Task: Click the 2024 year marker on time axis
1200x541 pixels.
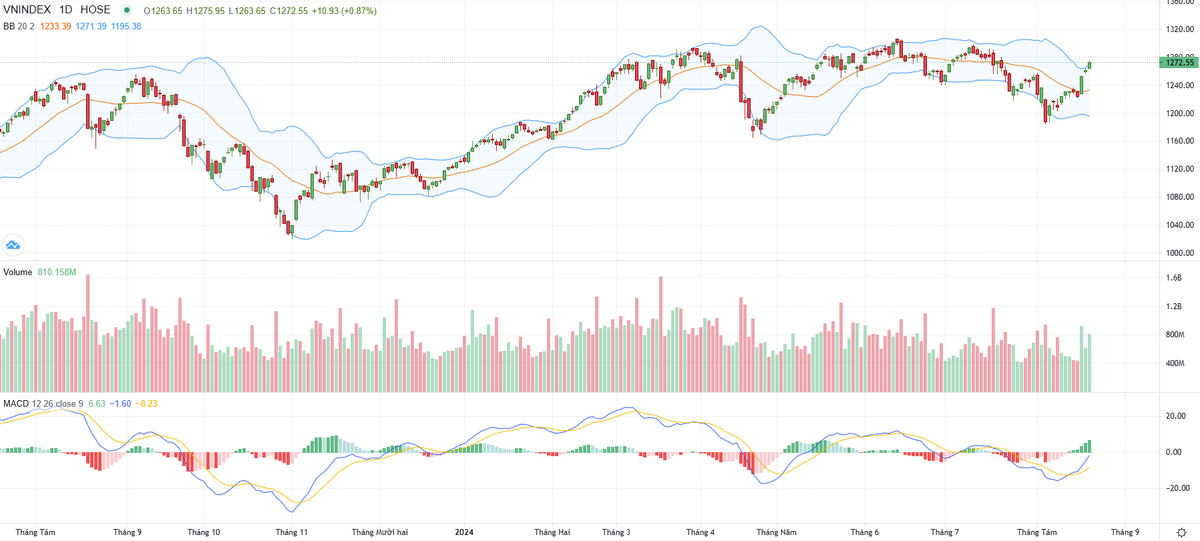Action: pos(463,531)
